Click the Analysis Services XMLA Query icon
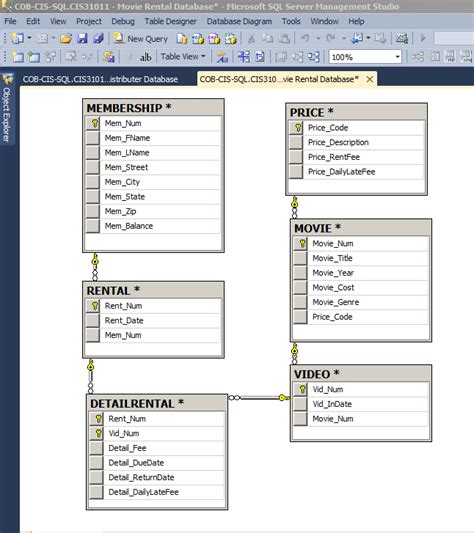474x533 pixels. (x=231, y=39)
